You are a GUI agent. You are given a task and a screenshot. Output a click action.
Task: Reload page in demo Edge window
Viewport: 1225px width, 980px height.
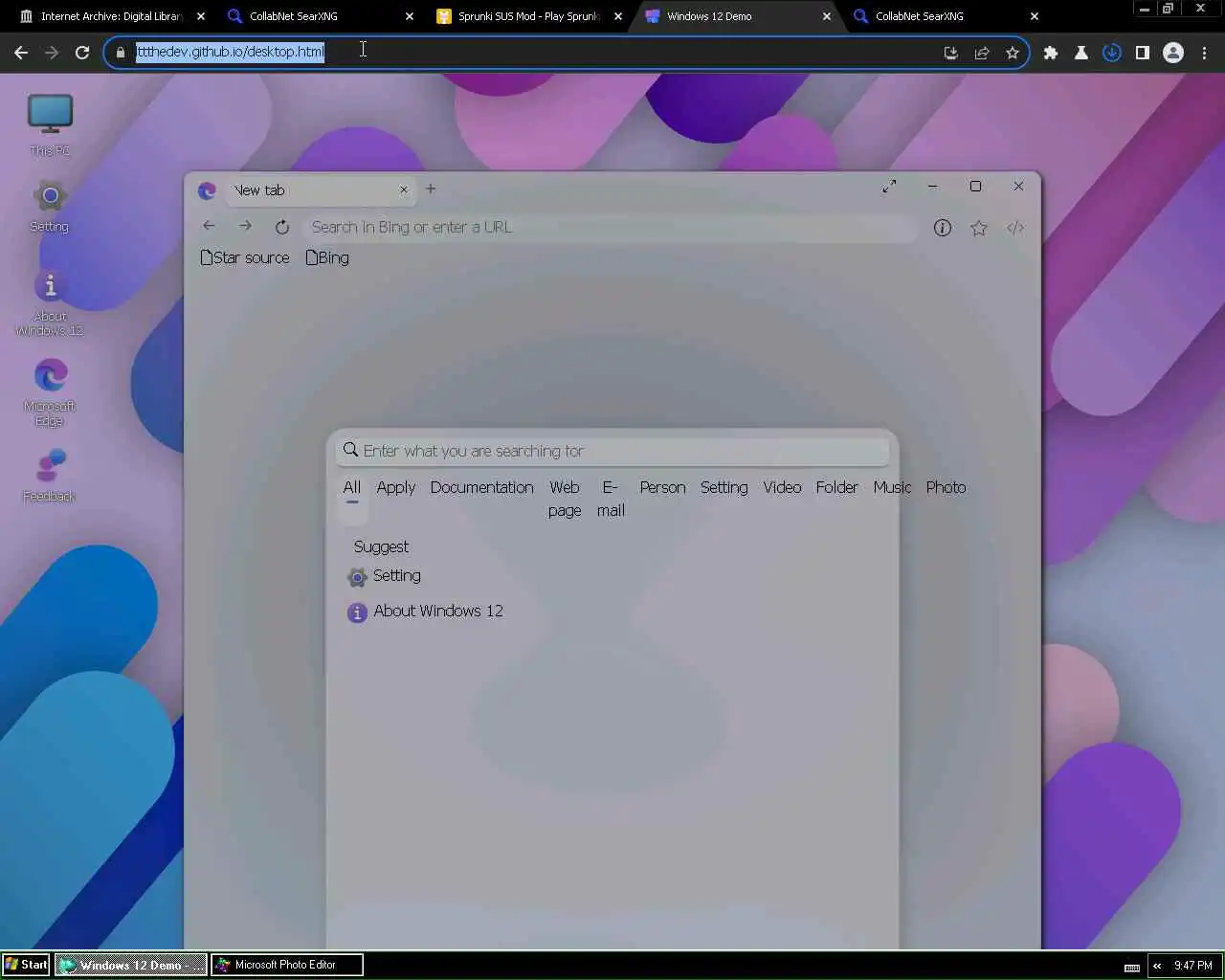(281, 227)
